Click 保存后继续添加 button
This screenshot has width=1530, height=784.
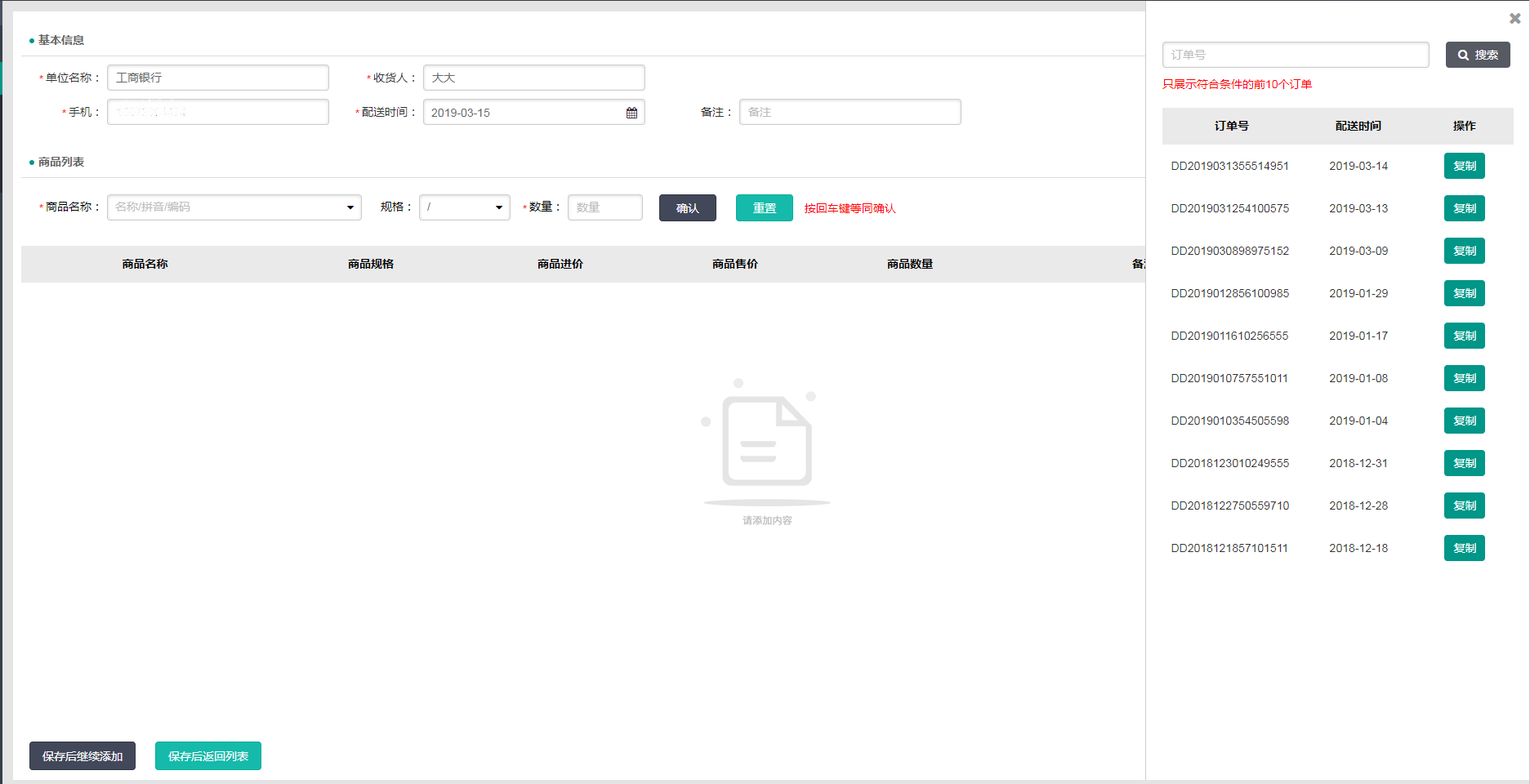click(x=83, y=756)
